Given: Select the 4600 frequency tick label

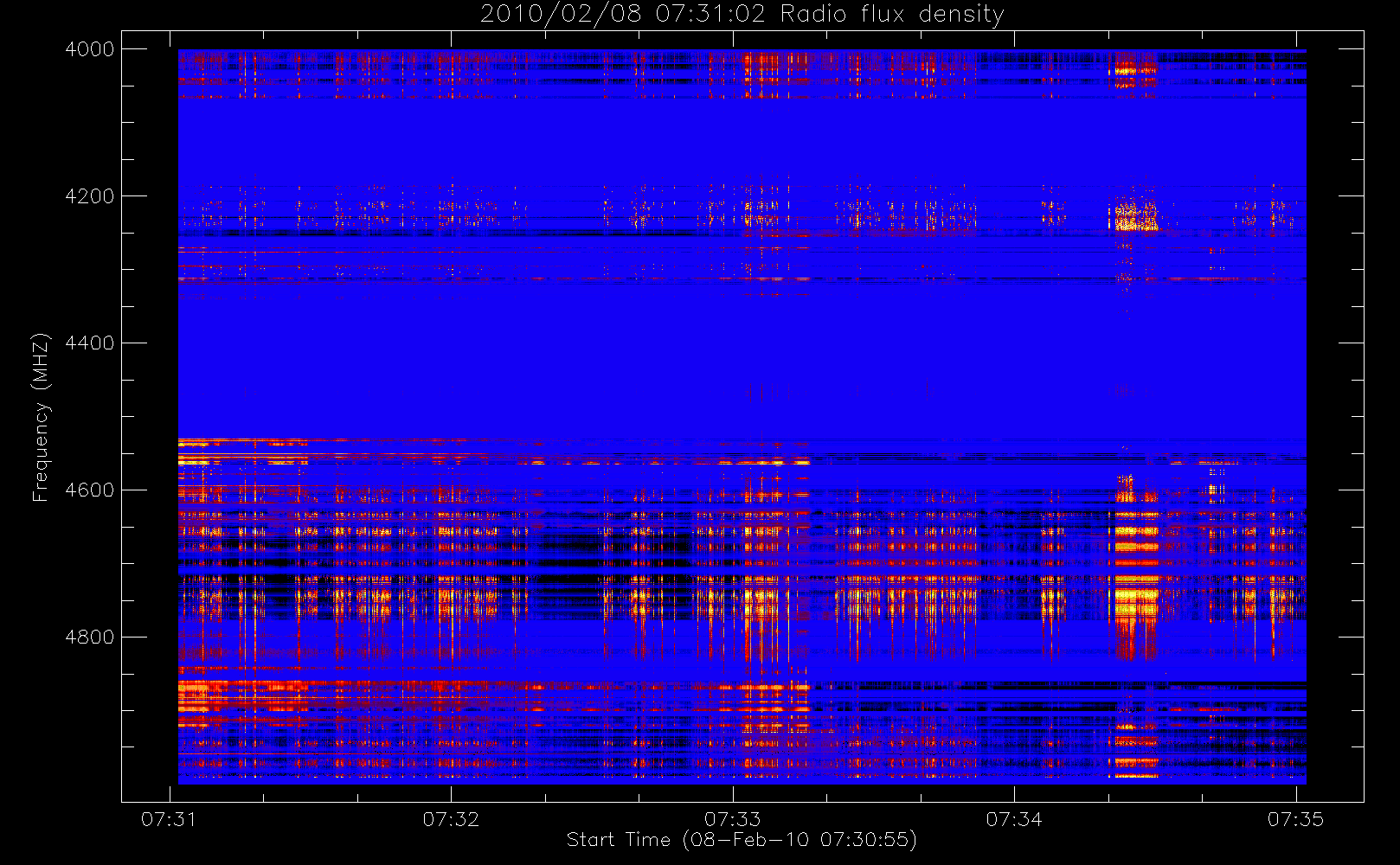Looking at the screenshot, I should (x=90, y=490).
